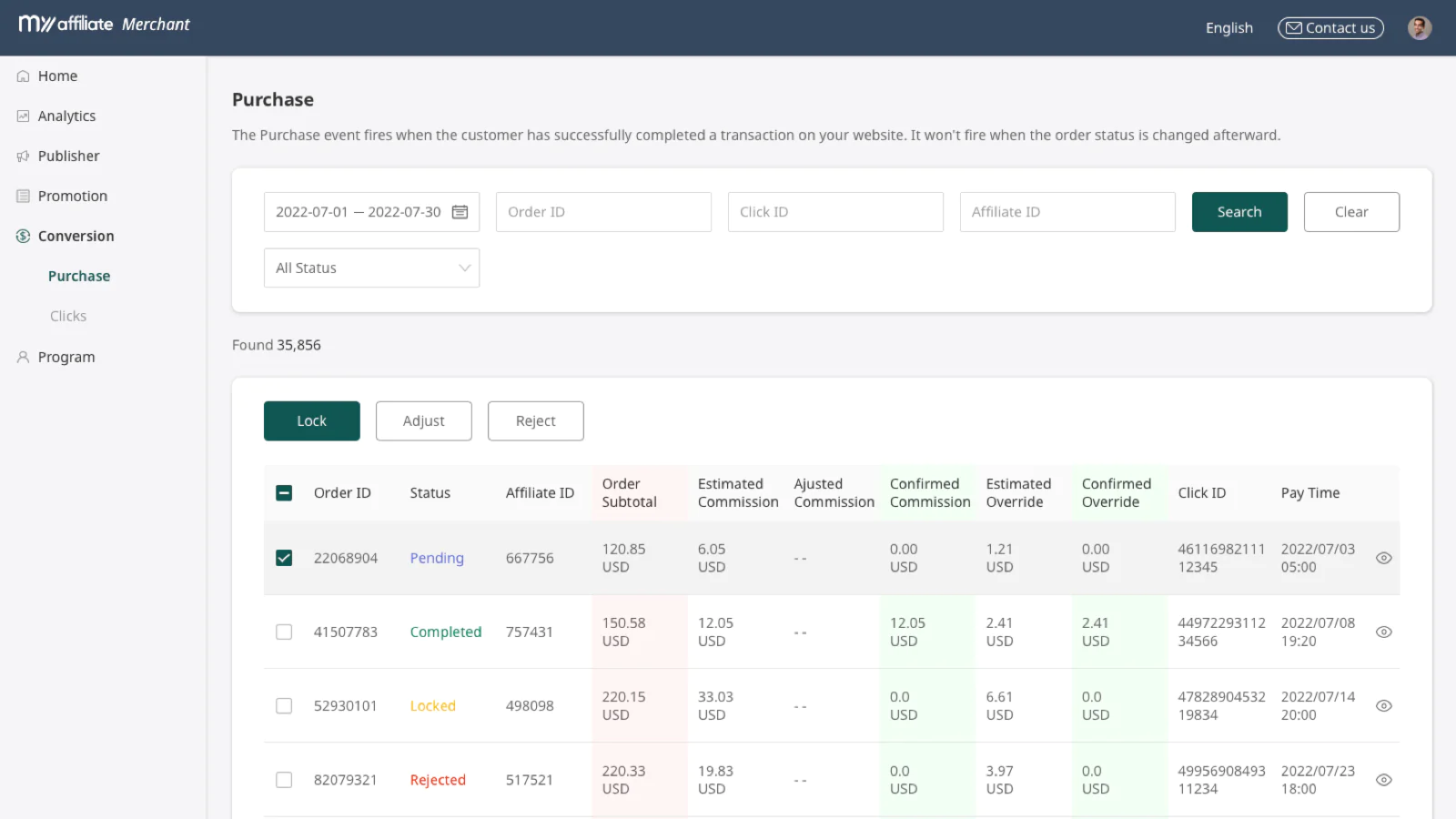Click the user avatar in header

[x=1419, y=28]
